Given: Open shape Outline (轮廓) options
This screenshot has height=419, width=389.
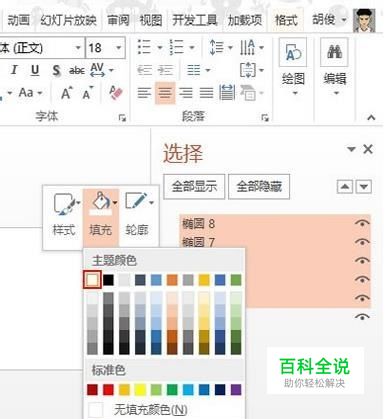Looking at the screenshot, I should coord(138,215).
